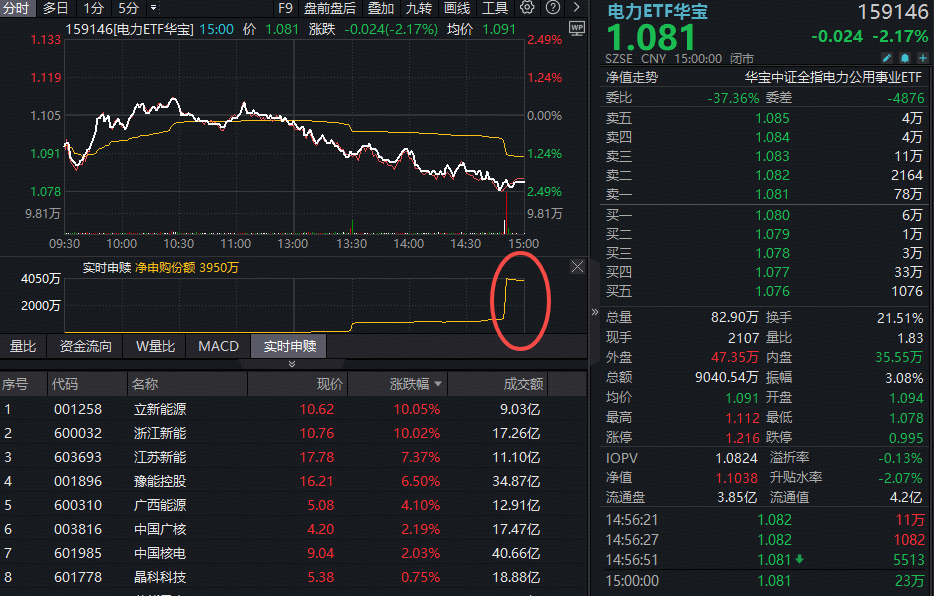This screenshot has width=934, height=596.
Task: Add 电力ETF华宝 to watchlist with plus icon
Action: (922, 59)
